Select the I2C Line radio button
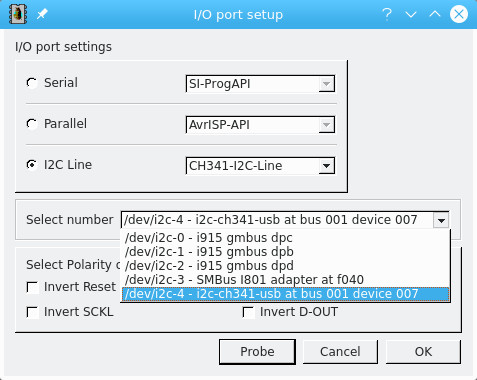Image resolution: width=477 pixels, height=380 pixels. coord(32,165)
